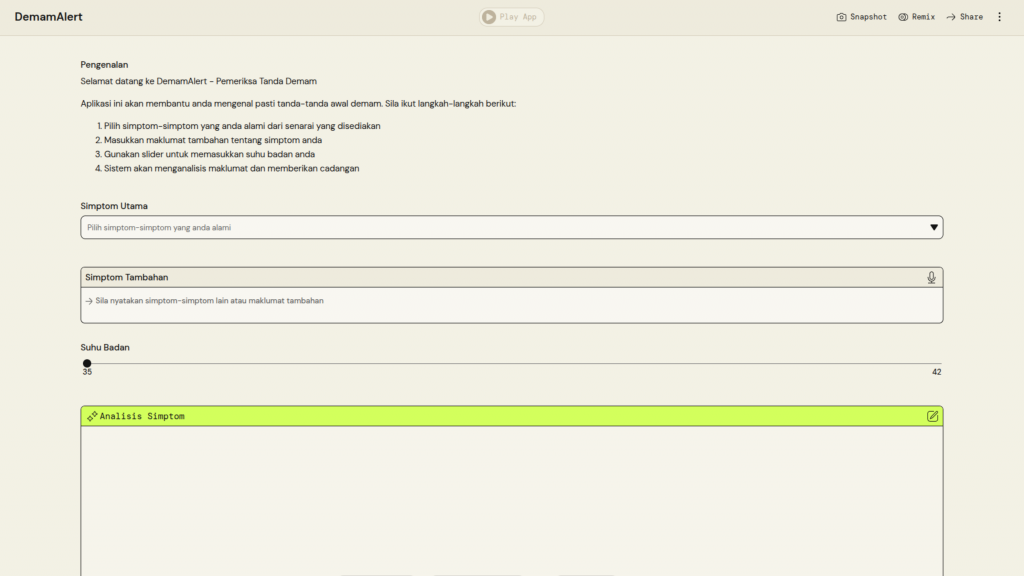
Task: Click the Remix text label
Action: [923, 17]
